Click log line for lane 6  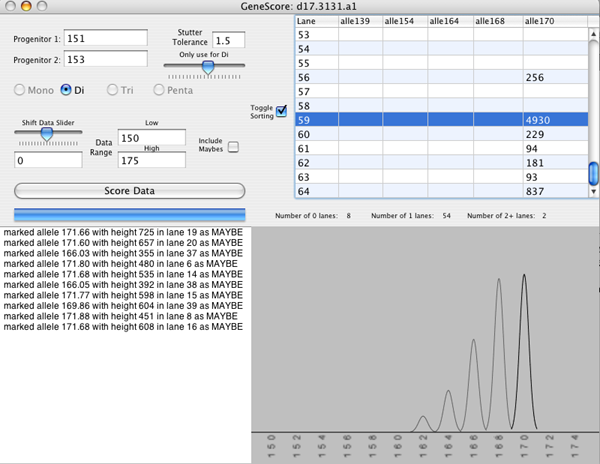coord(121,264)
